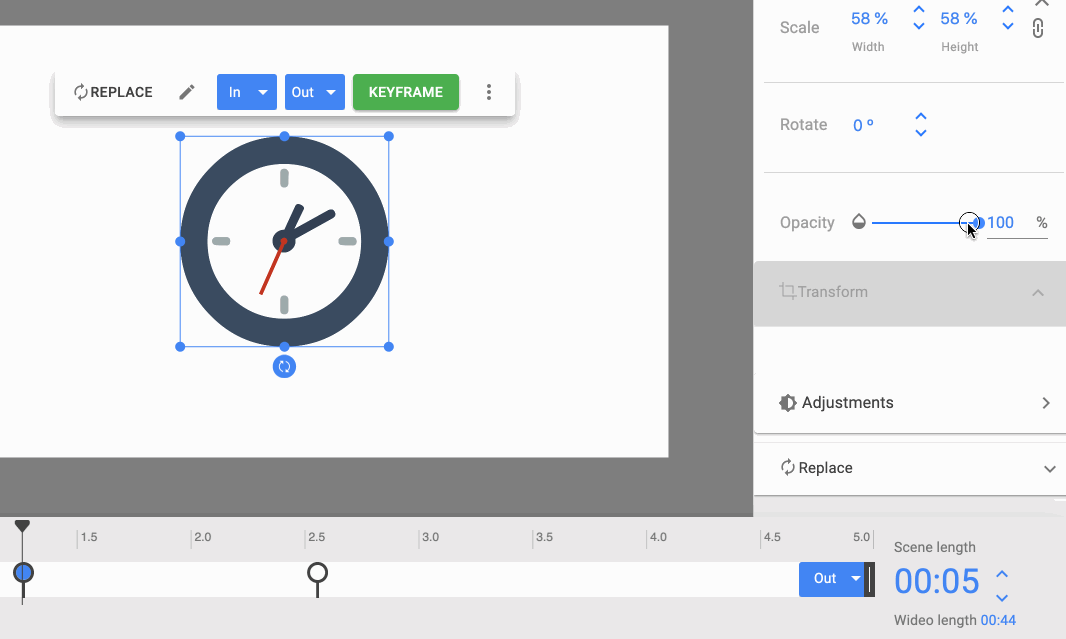Screen dimensions: 1066x639
Task: Click the left-middle resize handle of the clock
Action: coord(180,241)
